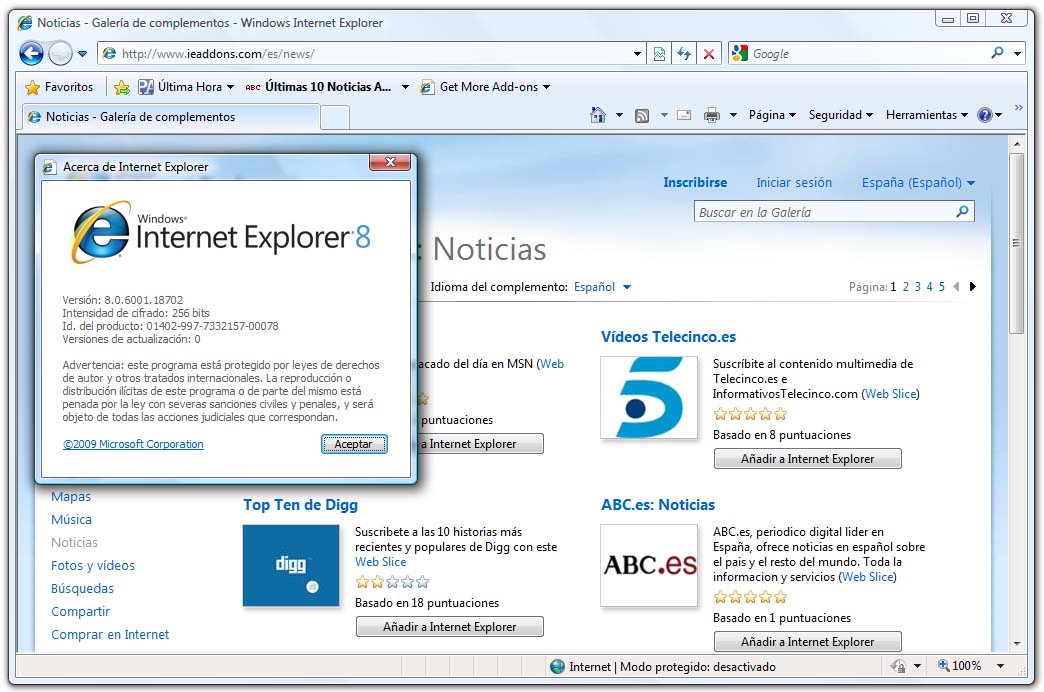Add ABC.es Noticias to Internet Explorer
The image size is (1044, 692).
[808, 641]
